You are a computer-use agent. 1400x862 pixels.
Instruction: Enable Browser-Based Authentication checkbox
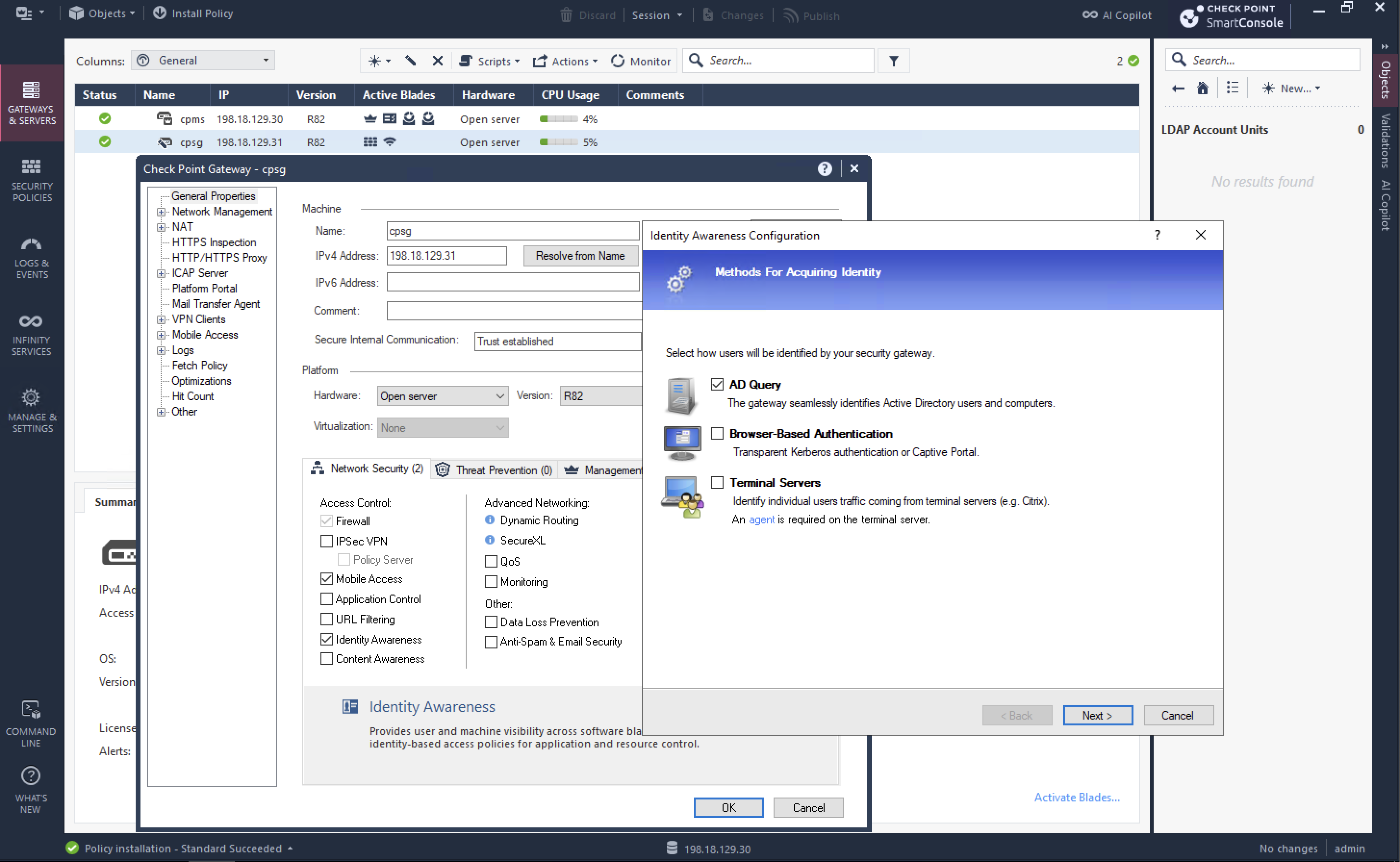click(717, 434)
